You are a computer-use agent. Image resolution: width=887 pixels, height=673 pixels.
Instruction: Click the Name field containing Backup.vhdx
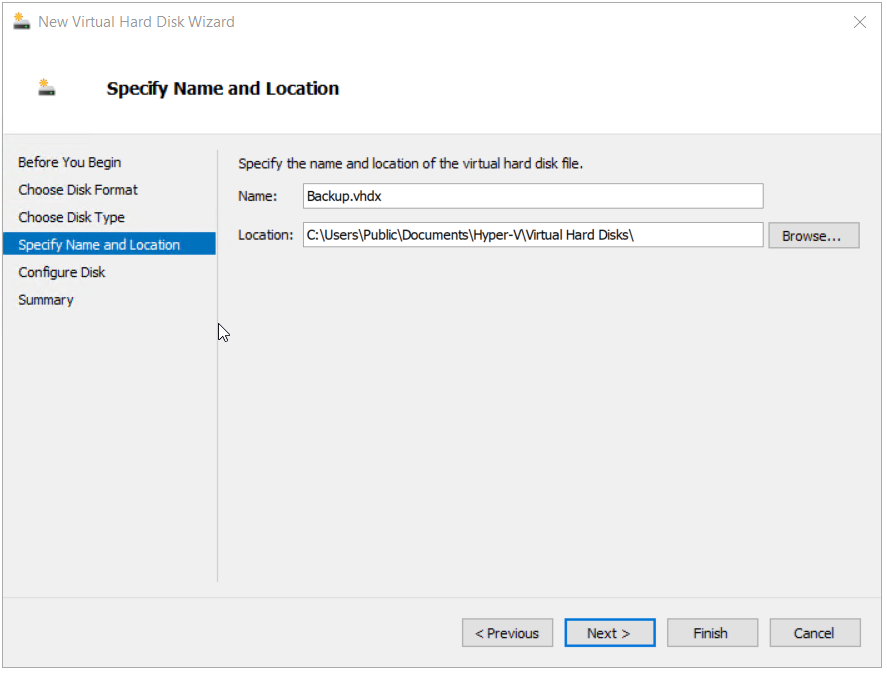[x=532, y=196]
